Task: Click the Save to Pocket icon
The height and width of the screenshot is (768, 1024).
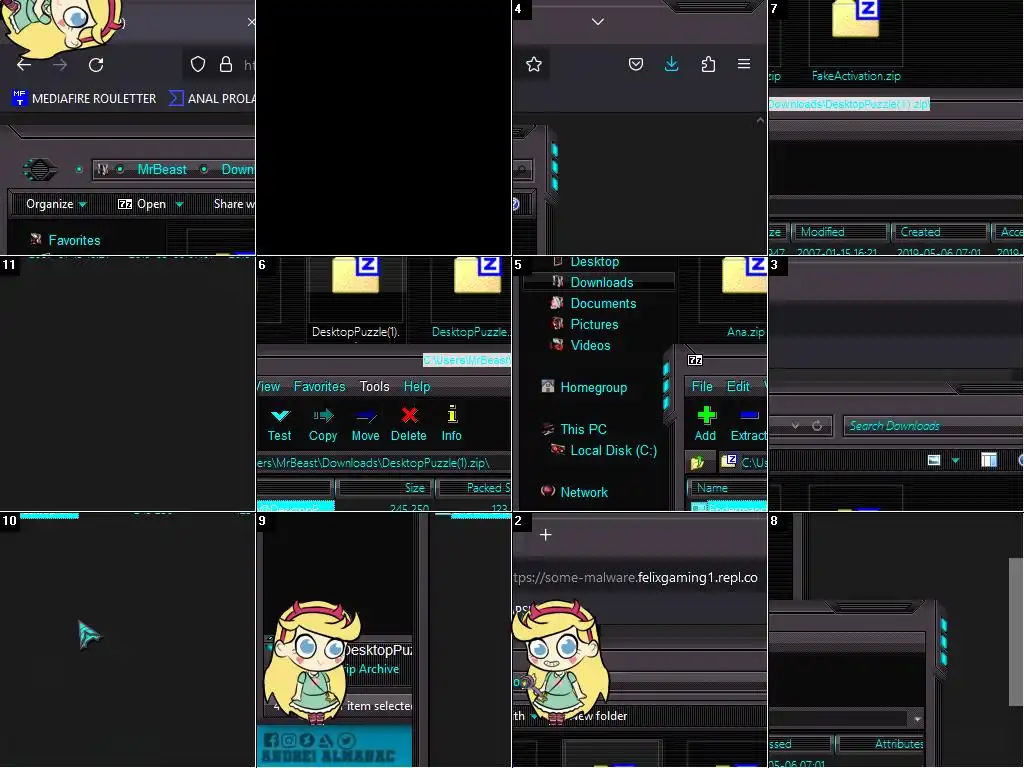Action: pyautogui.click(x=635, y=64)
